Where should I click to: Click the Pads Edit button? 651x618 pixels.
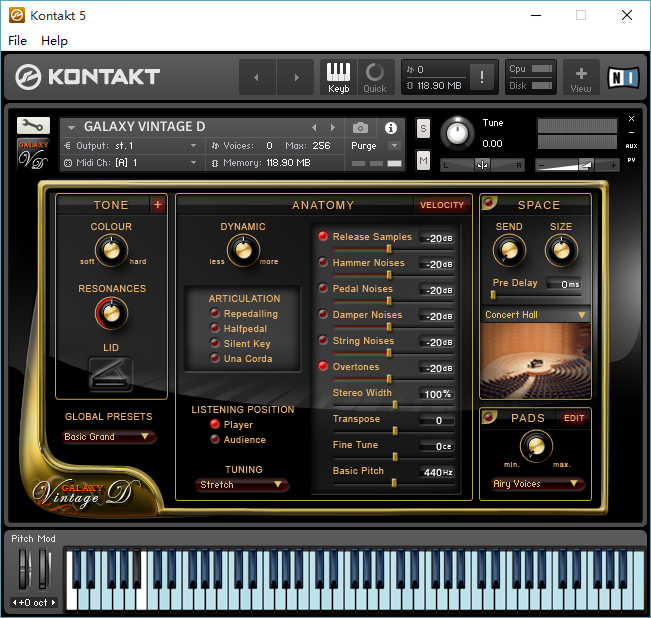click(x=574, y=418)
